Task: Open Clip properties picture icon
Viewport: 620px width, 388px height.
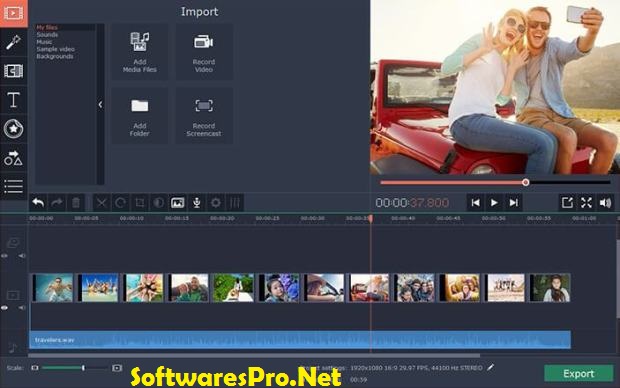Action: pos(178,203)
